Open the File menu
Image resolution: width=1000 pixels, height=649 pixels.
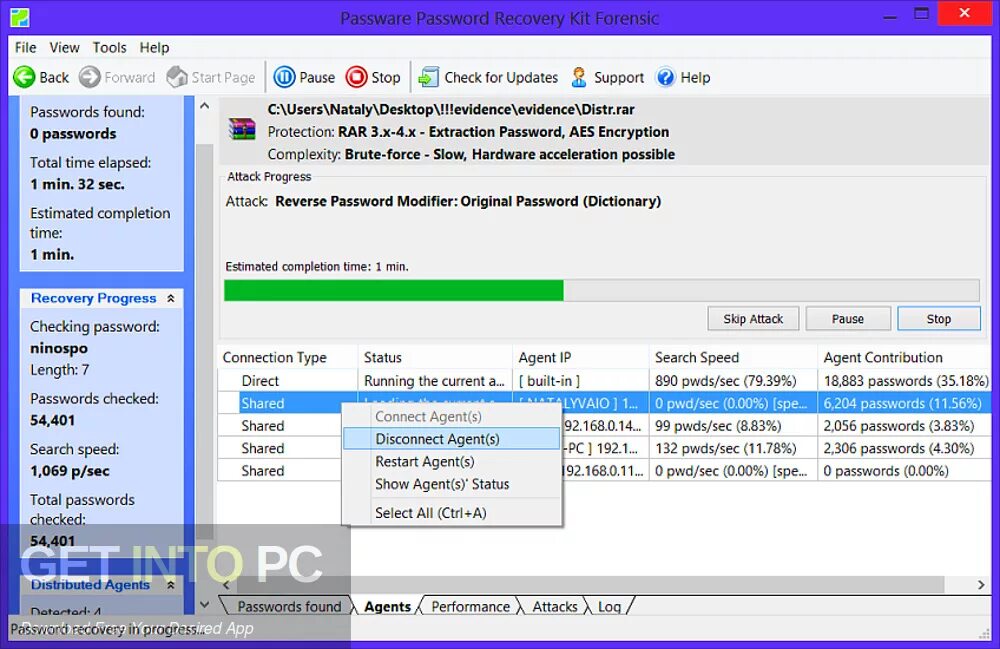pyautogui.click(x=26, y=47)
